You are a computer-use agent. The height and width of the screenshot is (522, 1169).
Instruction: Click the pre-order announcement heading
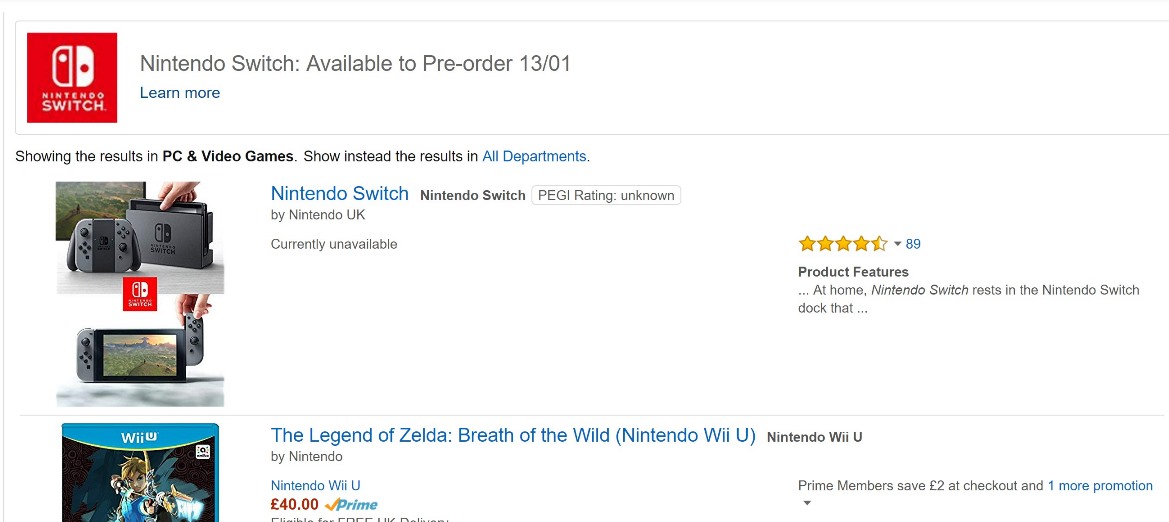pos(355,64)
